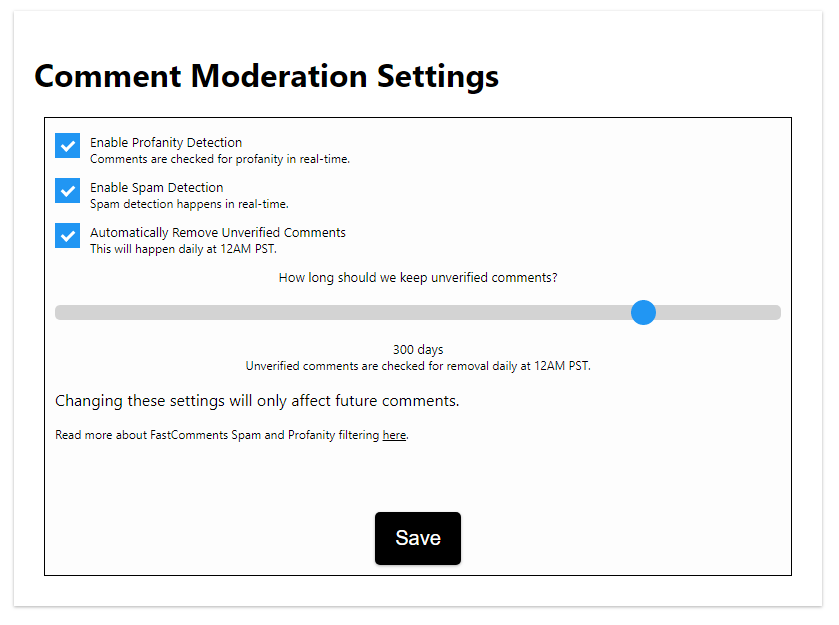
Task: Uncheck the Enable Spam Detection checkbox
Action: click(67, 191)
